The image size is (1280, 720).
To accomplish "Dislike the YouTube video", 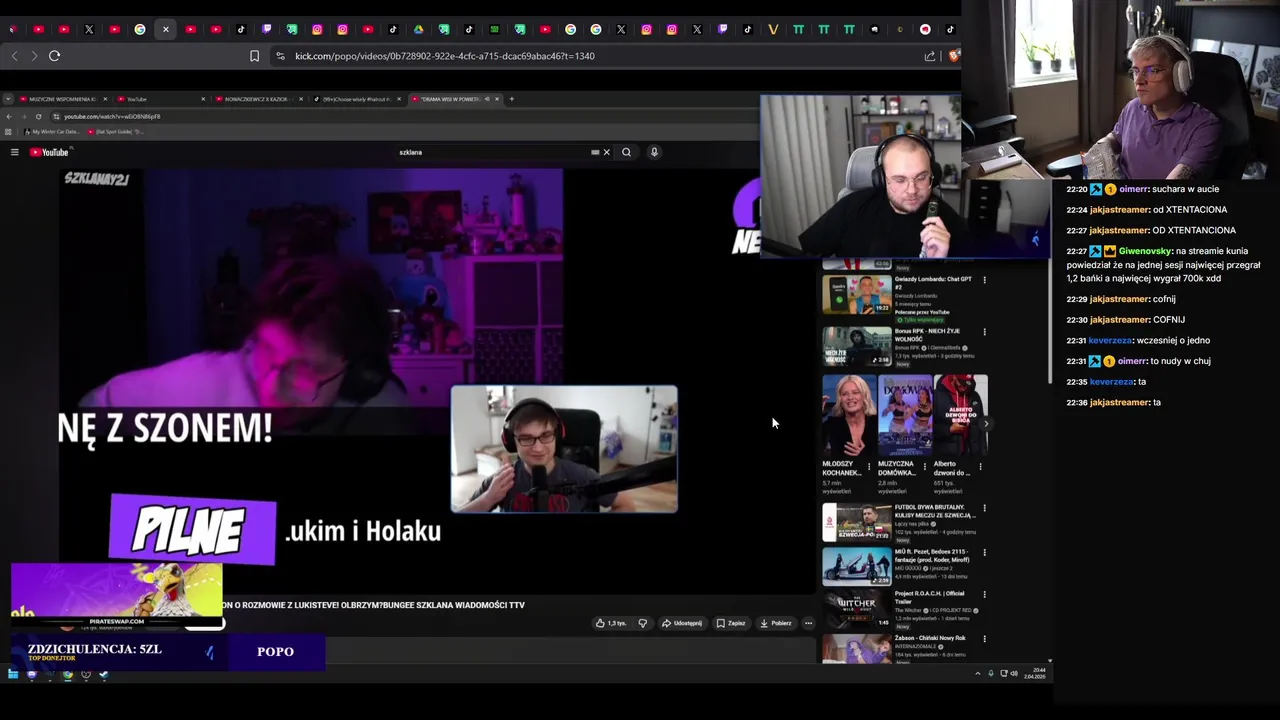I will coord(643,623).
